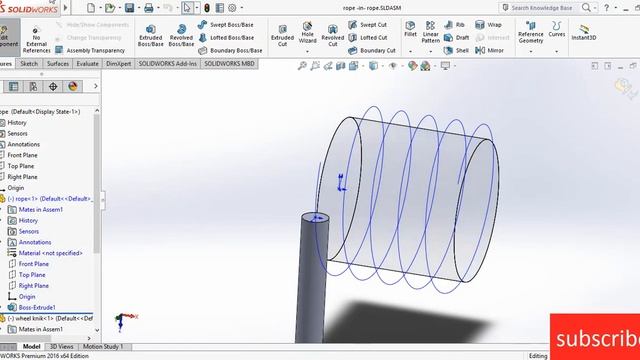Pick the Wrap tool
Screen dimensions: 640x360
tap(488, 24)
